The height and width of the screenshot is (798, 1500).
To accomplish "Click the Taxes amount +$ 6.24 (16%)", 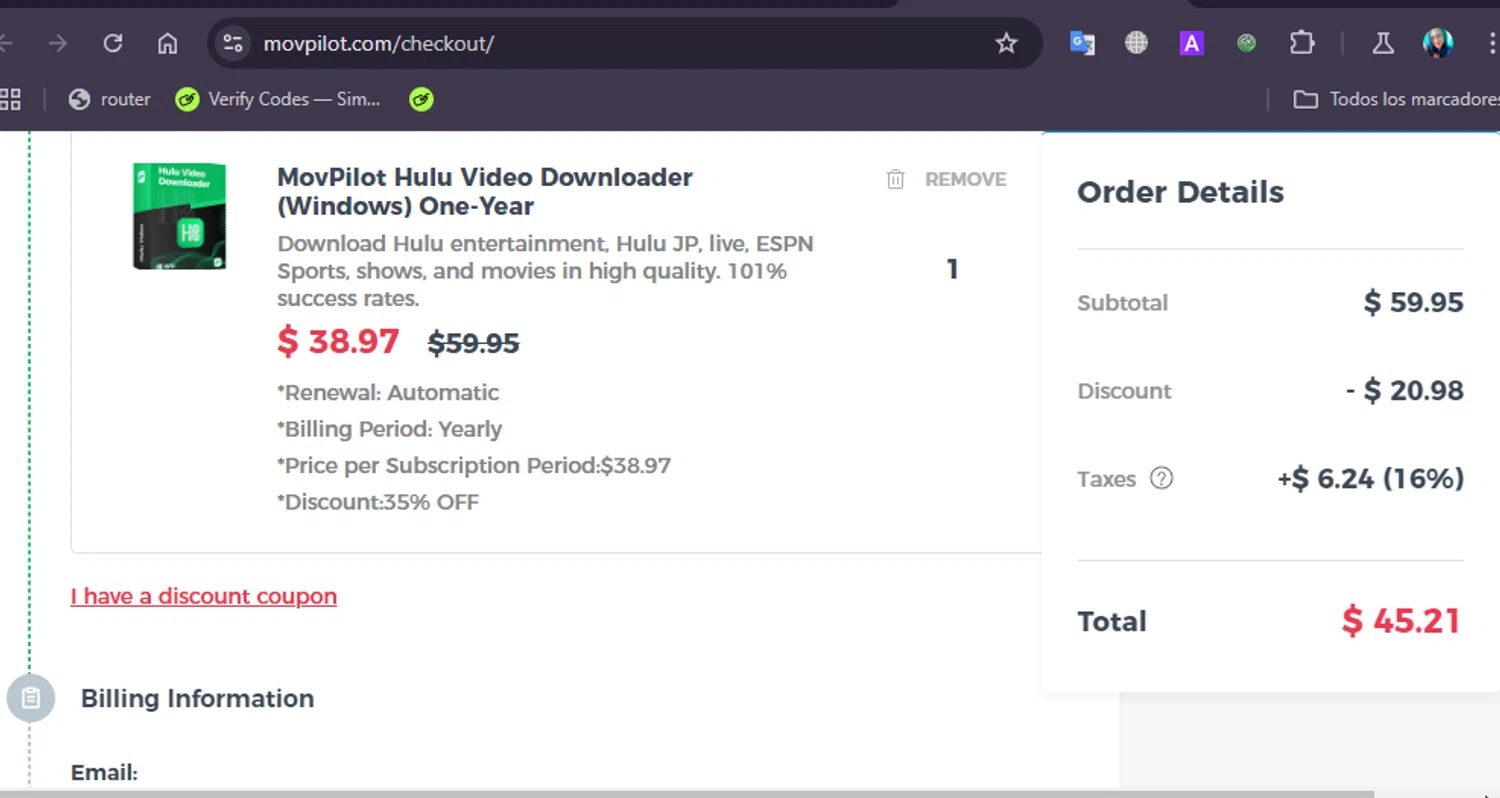I will 1371,479.
